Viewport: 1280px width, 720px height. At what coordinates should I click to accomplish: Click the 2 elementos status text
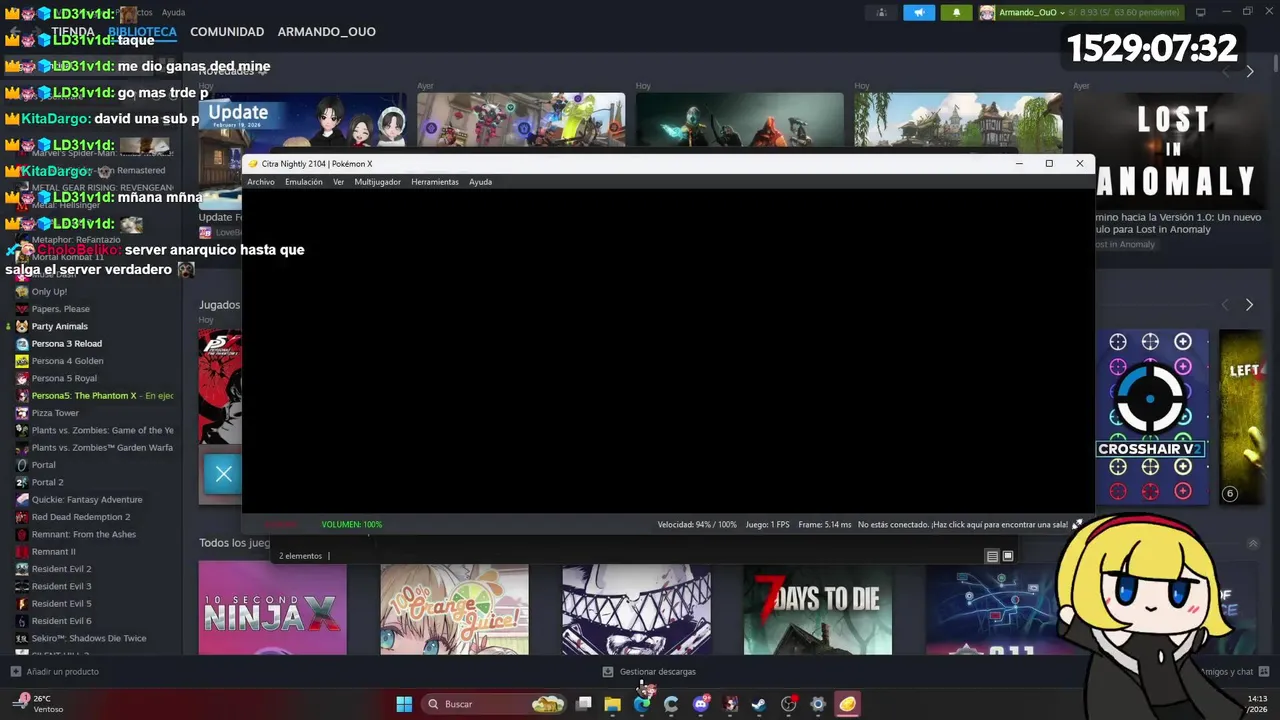coord(301,556)
